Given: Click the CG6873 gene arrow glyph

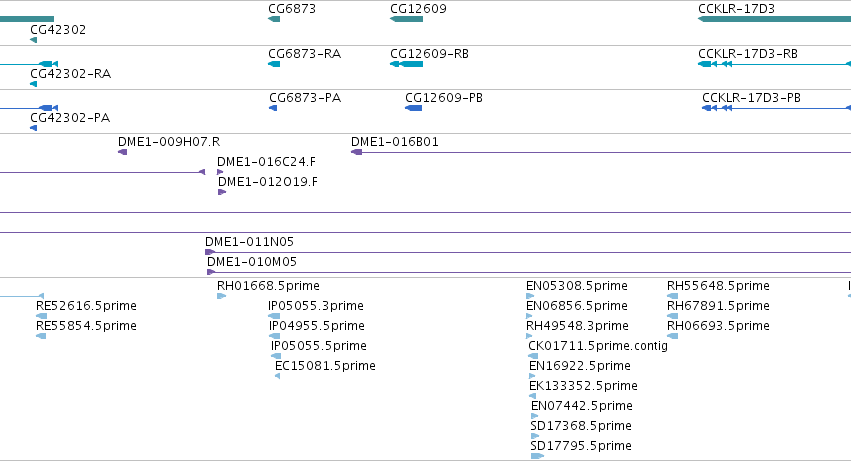Looking at the screenshot, I should pyautogui.click(x=274, y=20).
